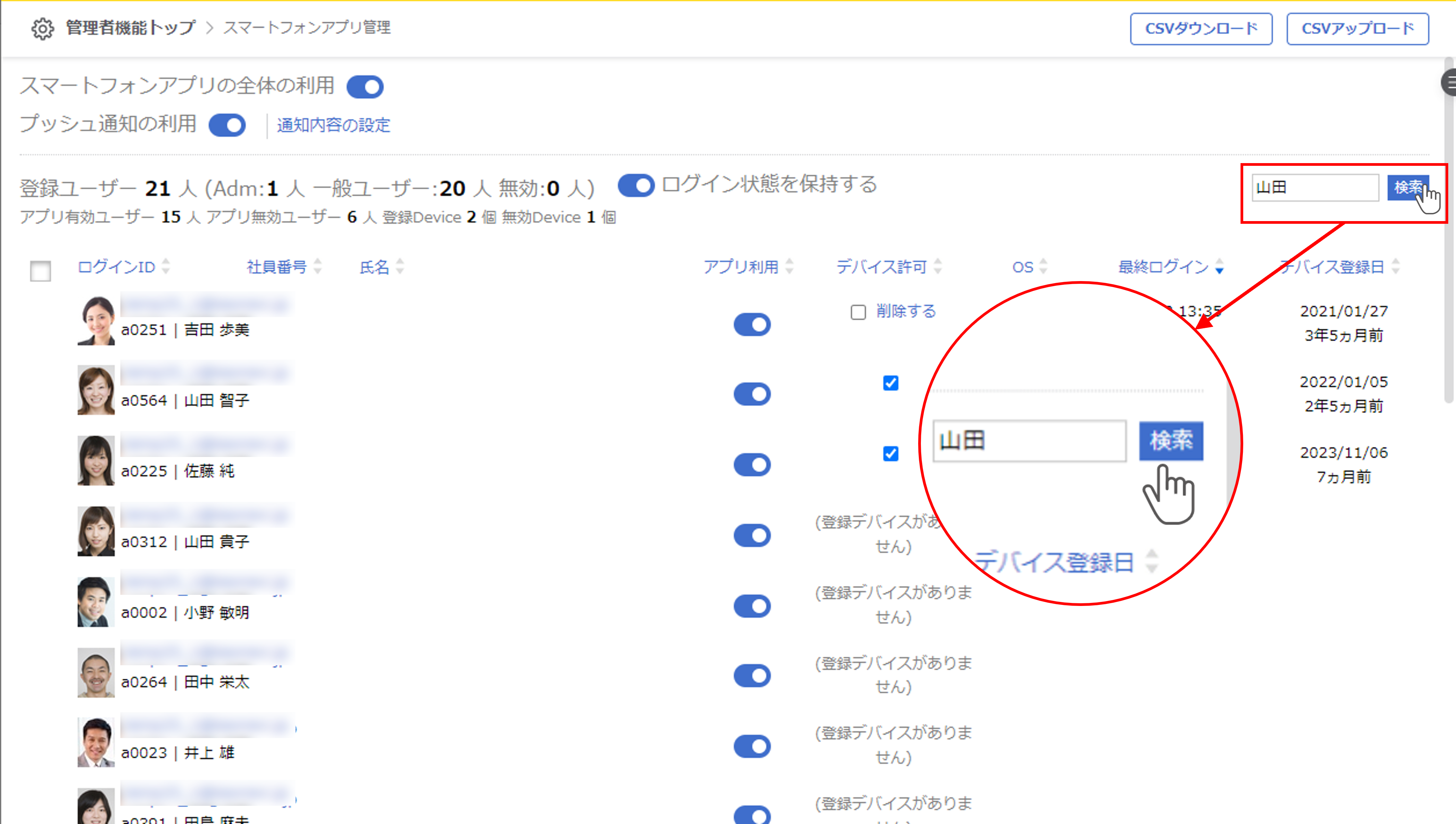Screen dimensions: 1456x824
Task: Click the 検索 search button
Action: tap(1407, 187)
